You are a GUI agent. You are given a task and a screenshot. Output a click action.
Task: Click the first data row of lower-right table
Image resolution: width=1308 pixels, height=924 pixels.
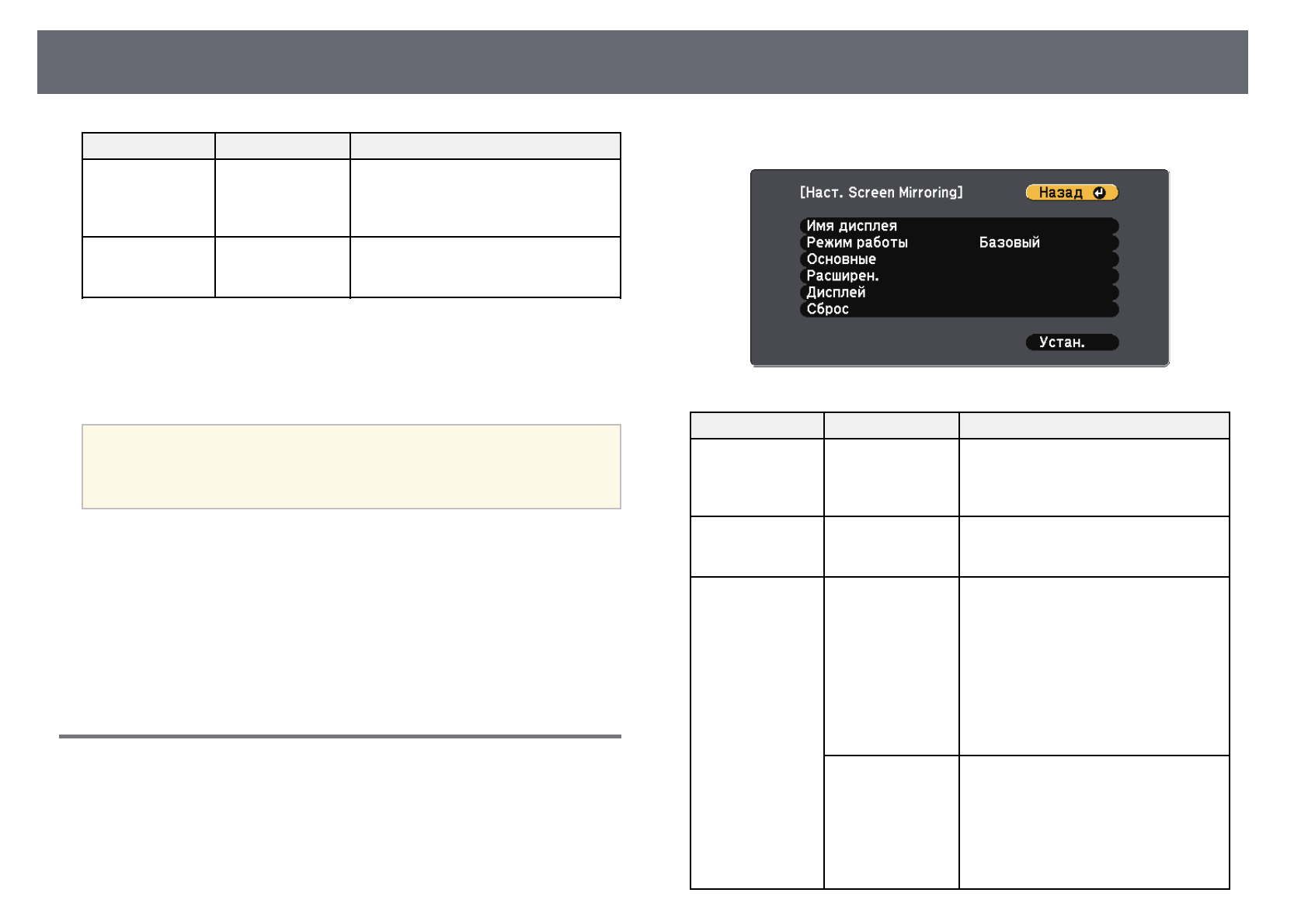pyautogui.click(x=959, y=478)
